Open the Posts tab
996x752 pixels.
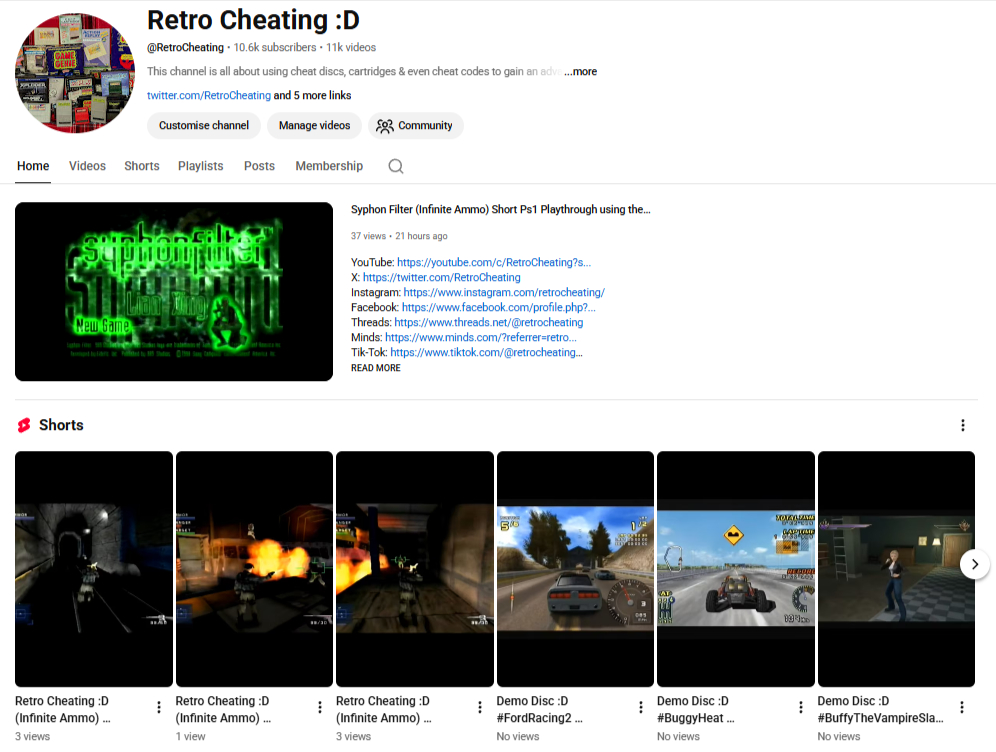click(x=259, y=166)
